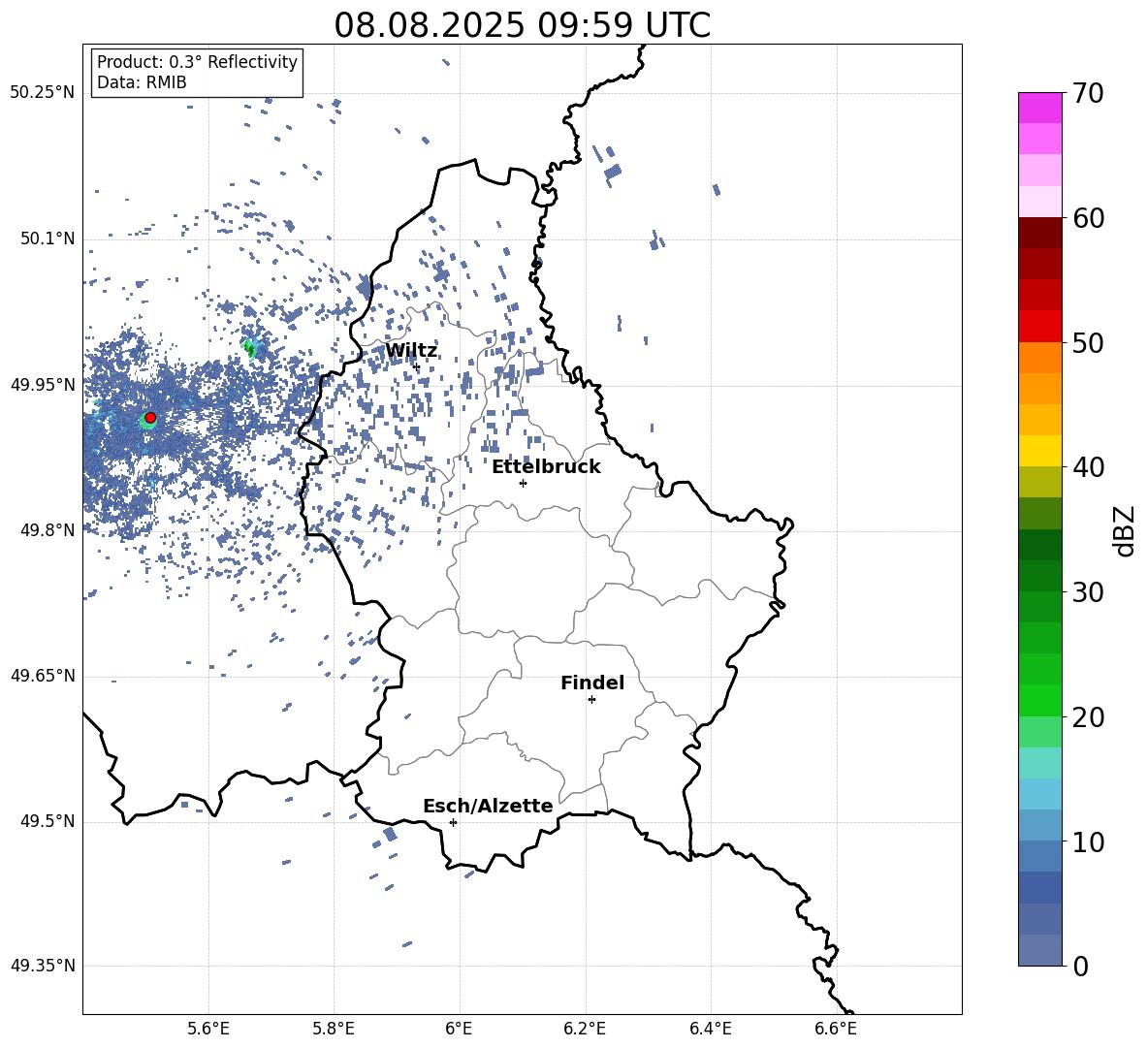Click the plus marker under Ettelbruck
The height and width of the screenshot is (1048, 1148).
click(523, 483)
